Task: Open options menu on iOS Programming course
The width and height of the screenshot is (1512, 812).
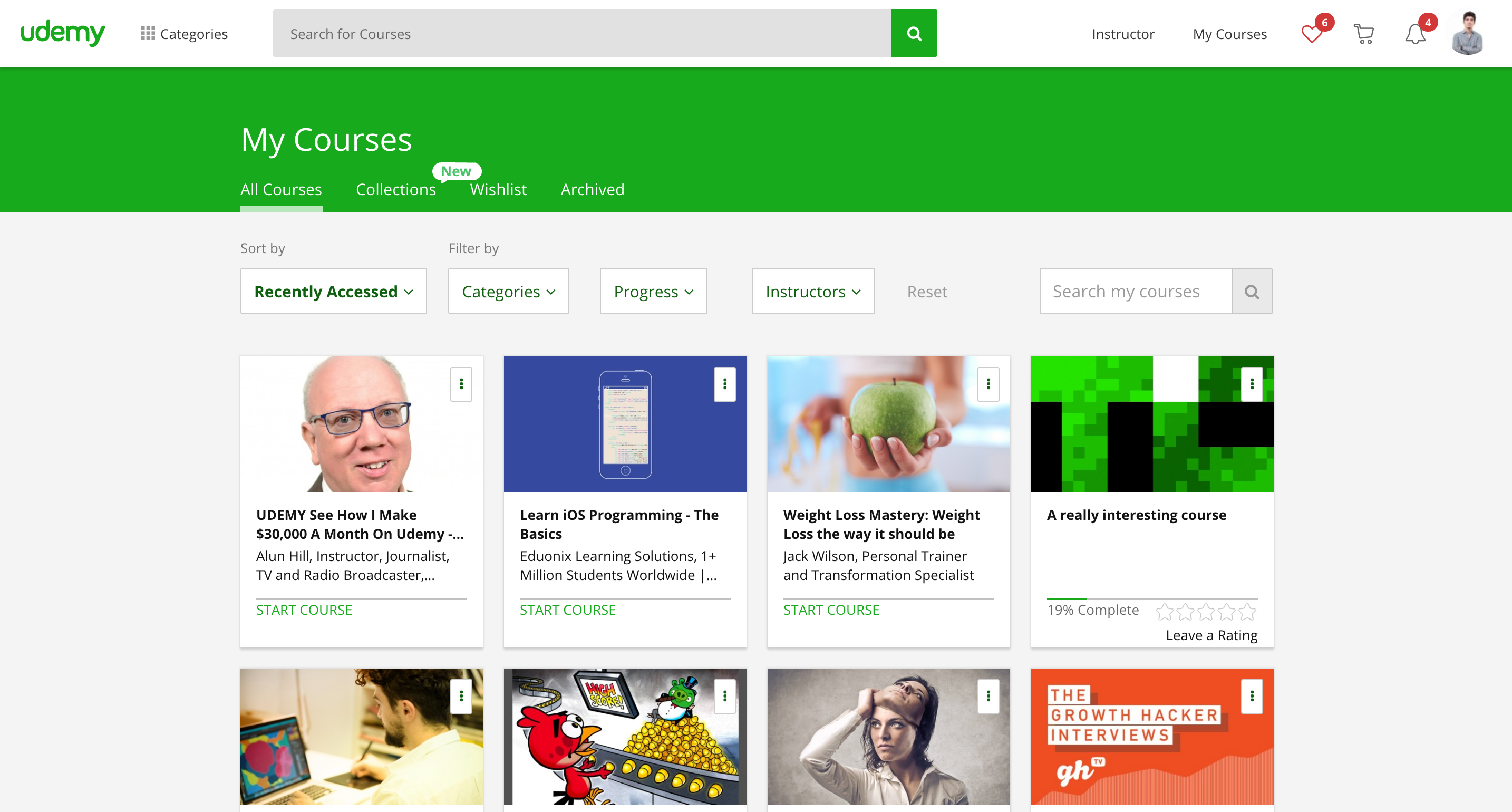Action: pos(724,384)
